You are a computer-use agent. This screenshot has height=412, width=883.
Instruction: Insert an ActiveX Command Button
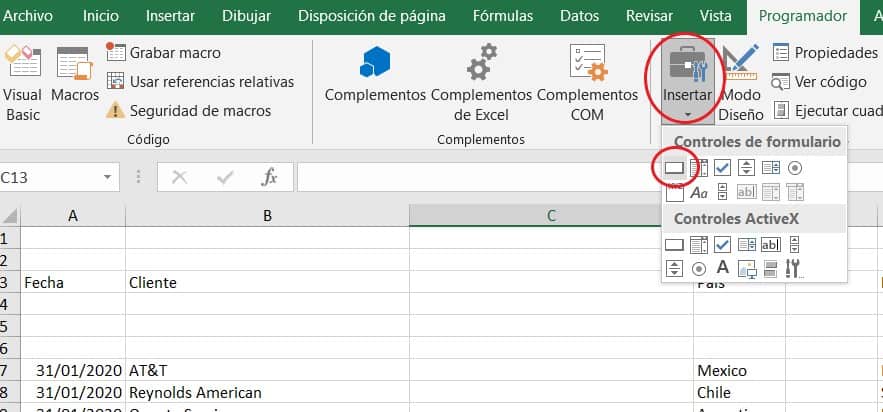click(x=674, y=245)
